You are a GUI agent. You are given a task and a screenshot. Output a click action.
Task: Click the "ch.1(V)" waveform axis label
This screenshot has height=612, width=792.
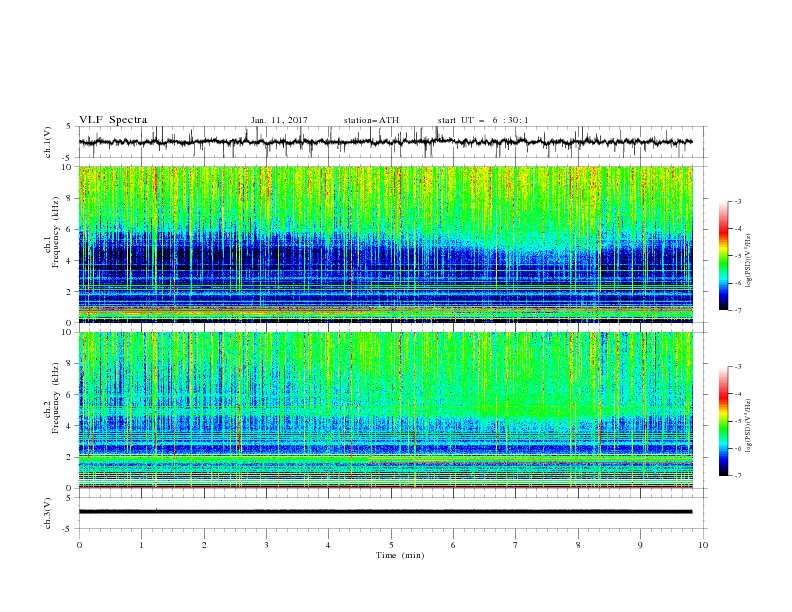(x=48, y=142)
